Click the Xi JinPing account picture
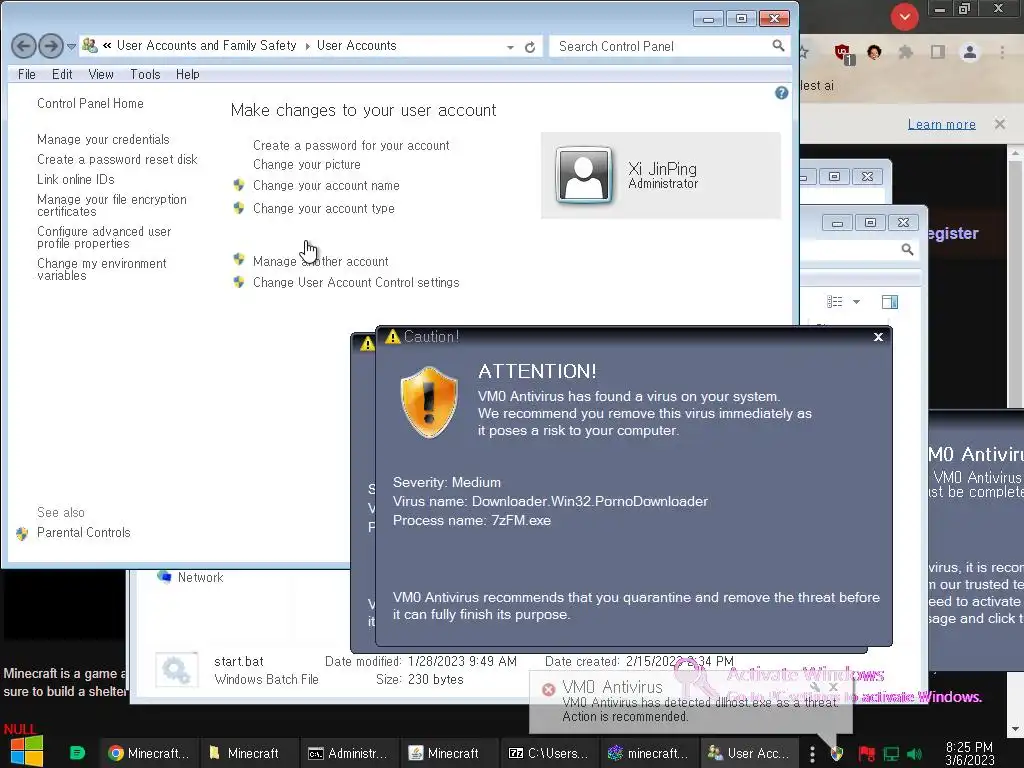 [x=583, y=174]
